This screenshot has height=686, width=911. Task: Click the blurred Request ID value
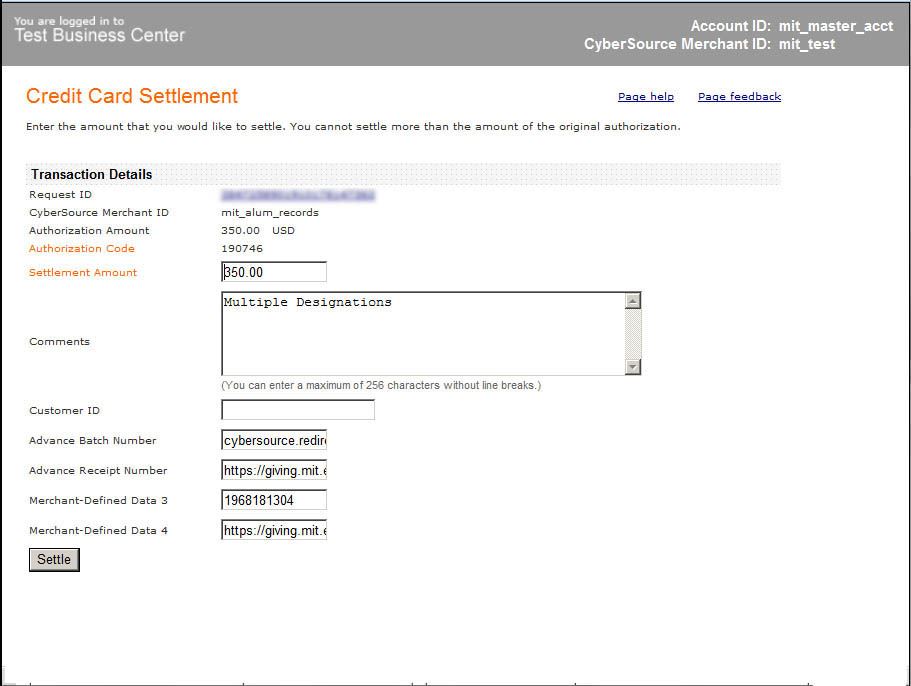tap(298, 195)
